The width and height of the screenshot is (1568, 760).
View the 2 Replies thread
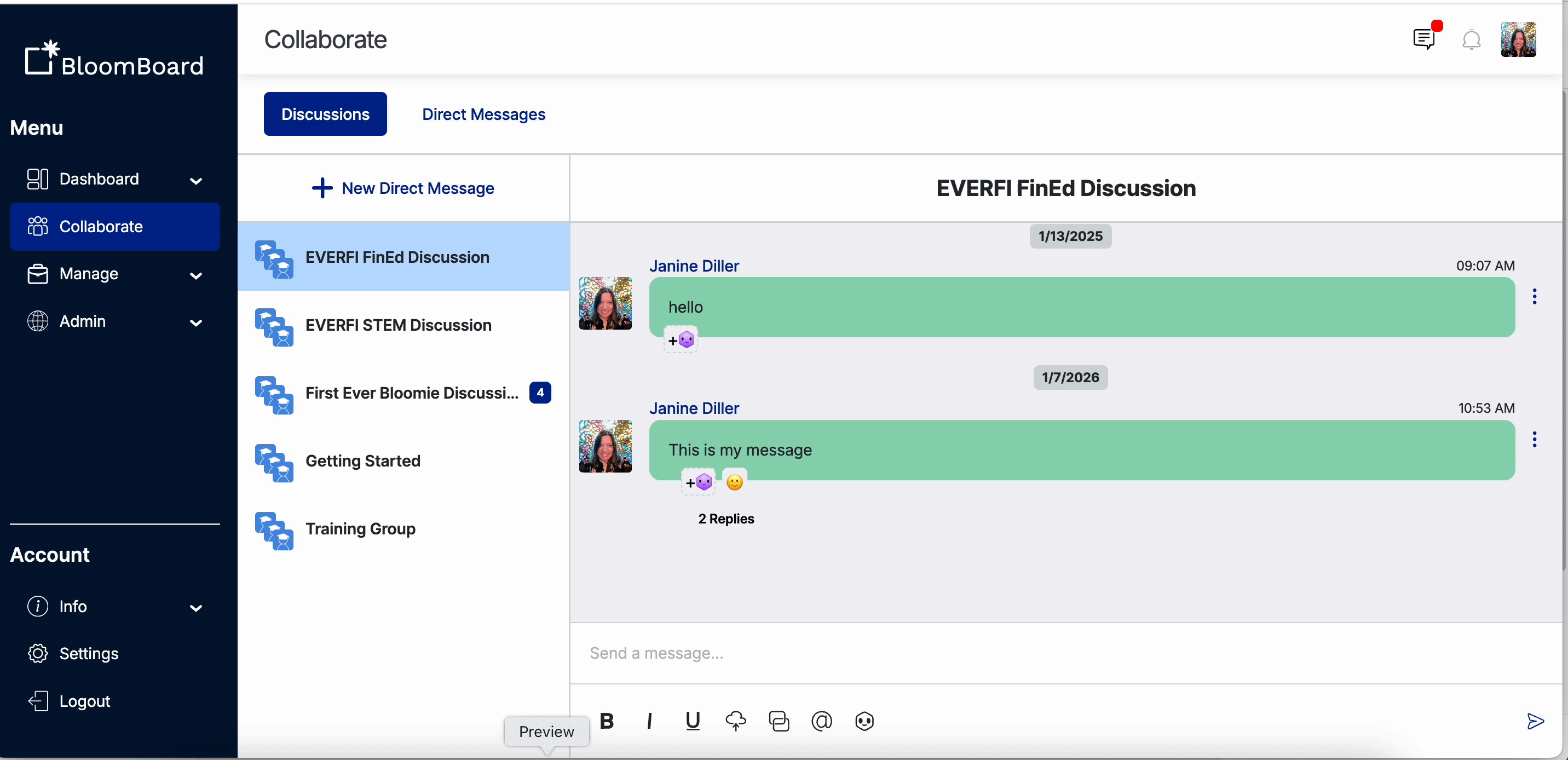tap(726, 519)
